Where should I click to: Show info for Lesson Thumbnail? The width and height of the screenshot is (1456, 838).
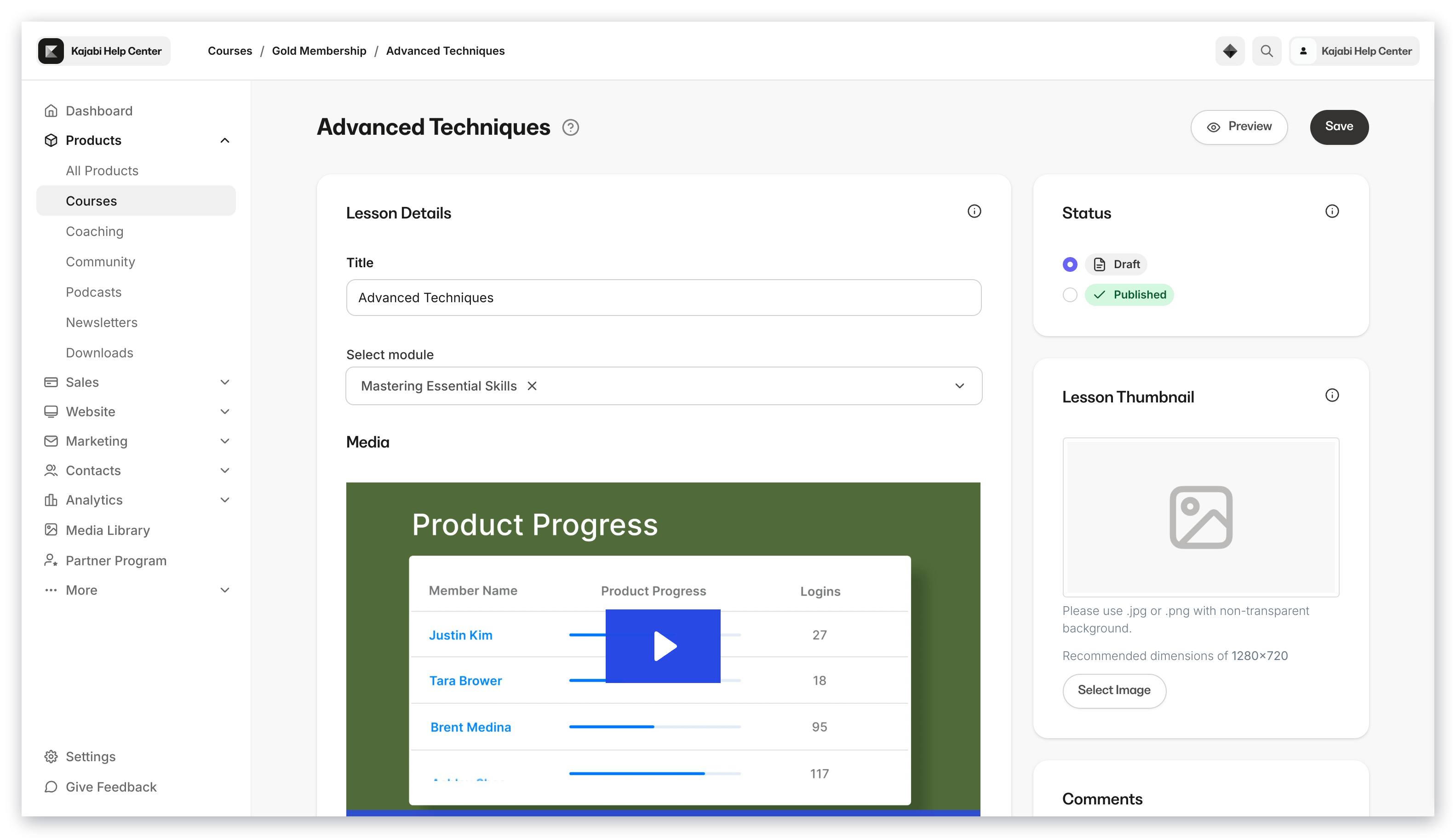pyautogui.click(x=1332, y=396)
